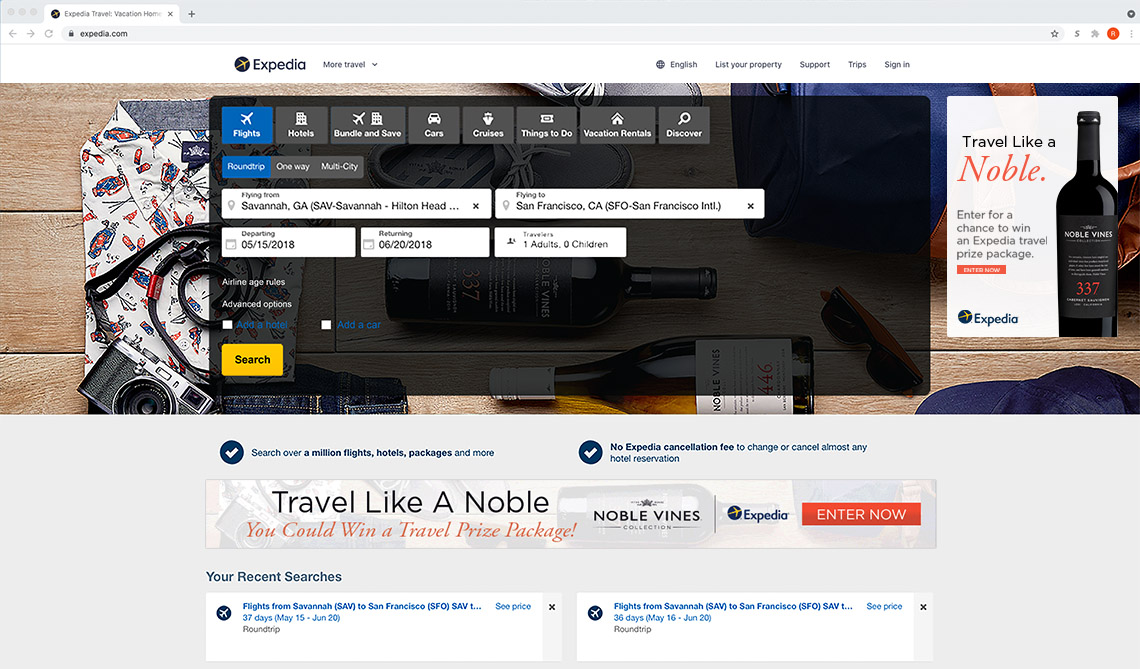Go back in browser
This screenshot has width=1140, height=669.
point(12,33)
